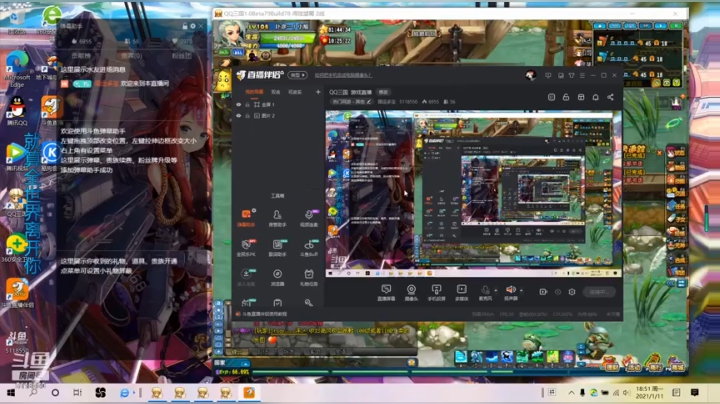Expand microphone options arrow
This screenshot has height=404, width=720.
[495, 290]
